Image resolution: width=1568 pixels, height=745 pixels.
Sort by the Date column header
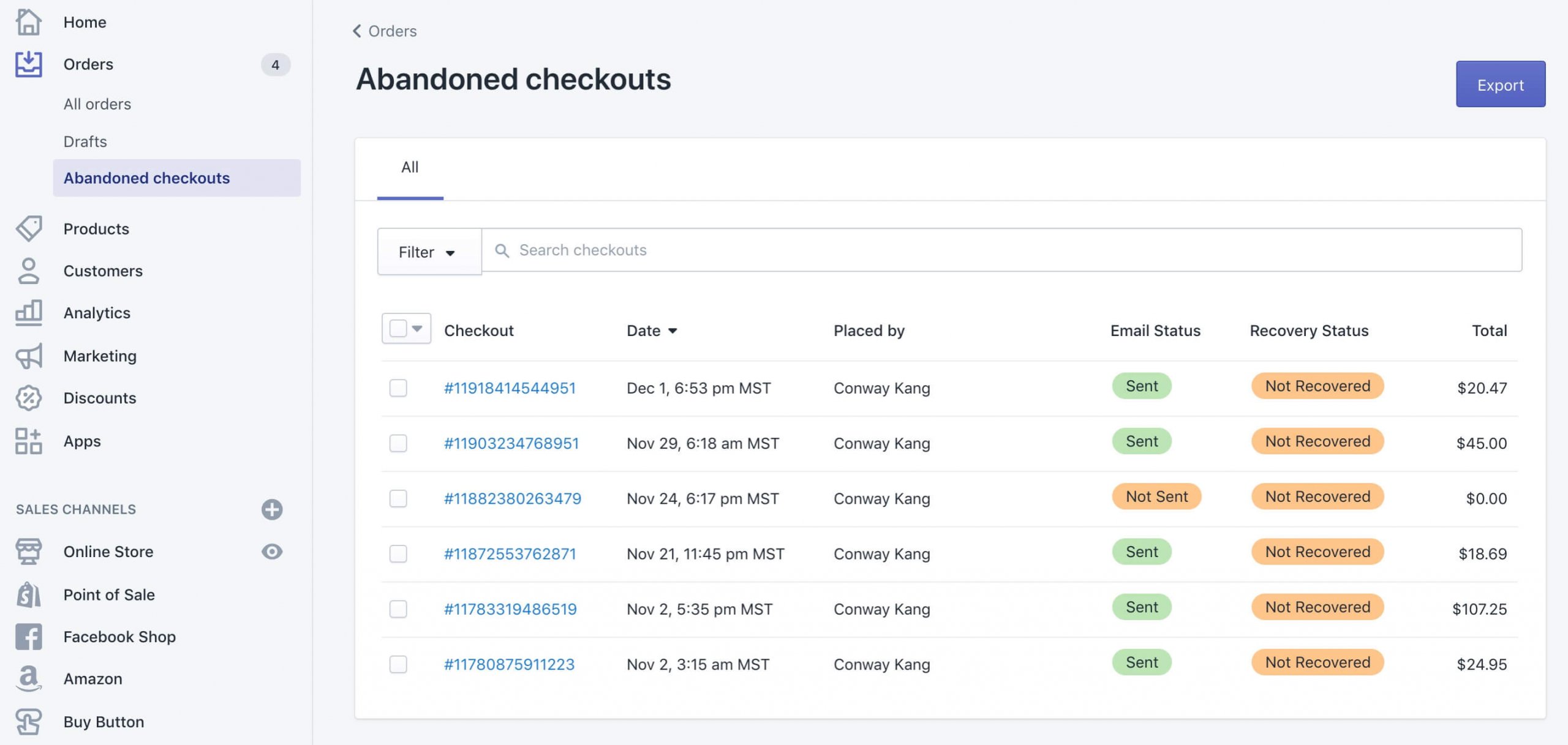point(651,331)
